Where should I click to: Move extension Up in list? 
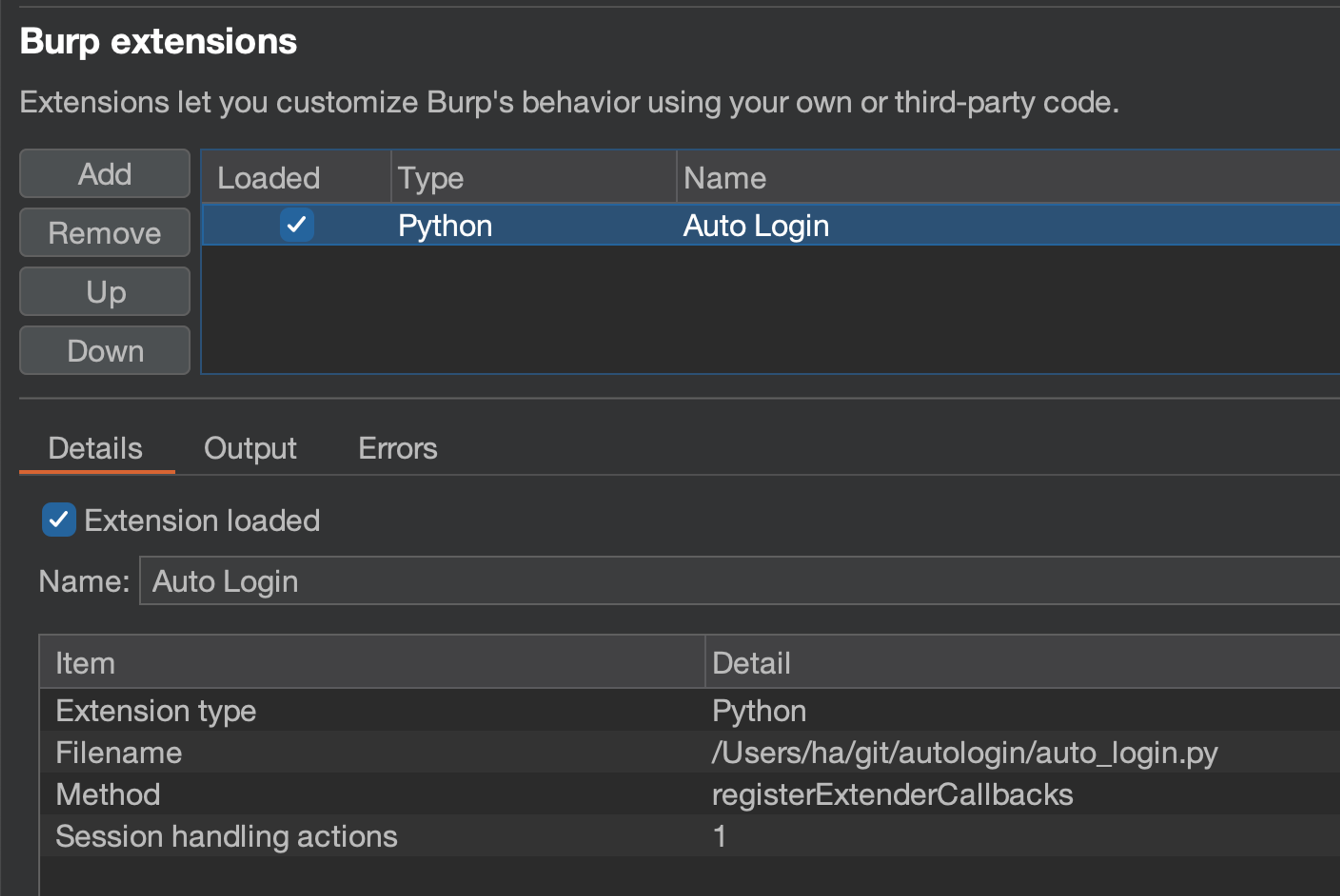pyautogui.click(x=105, y=292)
